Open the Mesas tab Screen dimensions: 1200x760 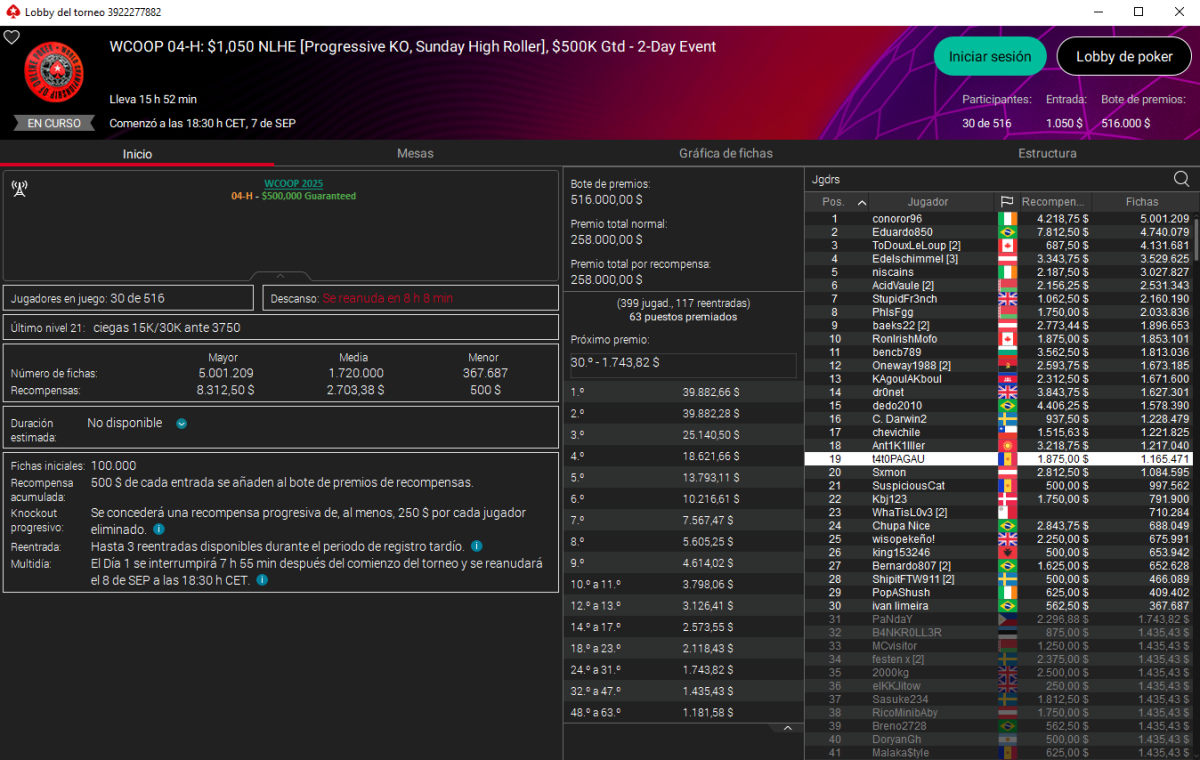tap(415, 154)
